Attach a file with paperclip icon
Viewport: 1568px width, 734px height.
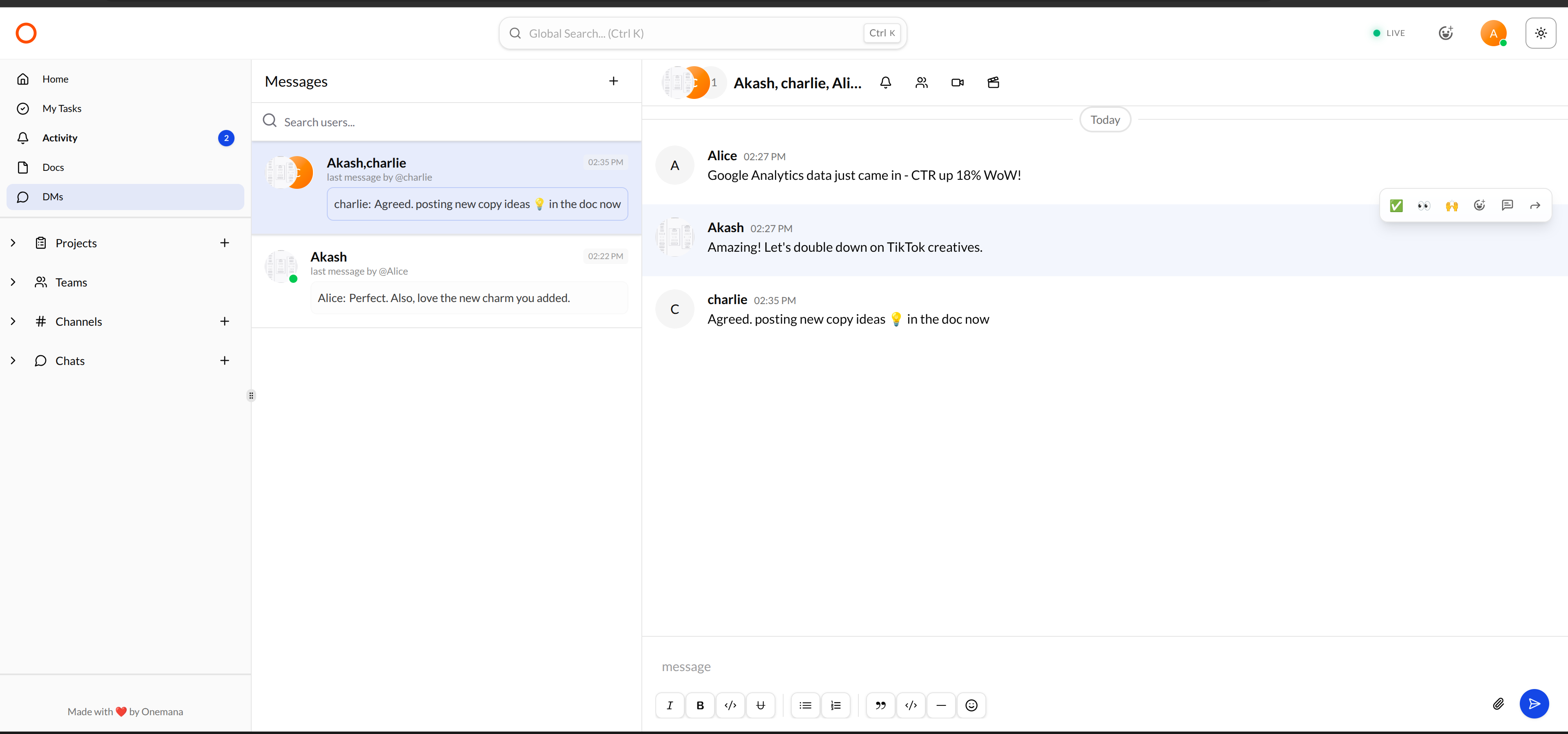1498,704
